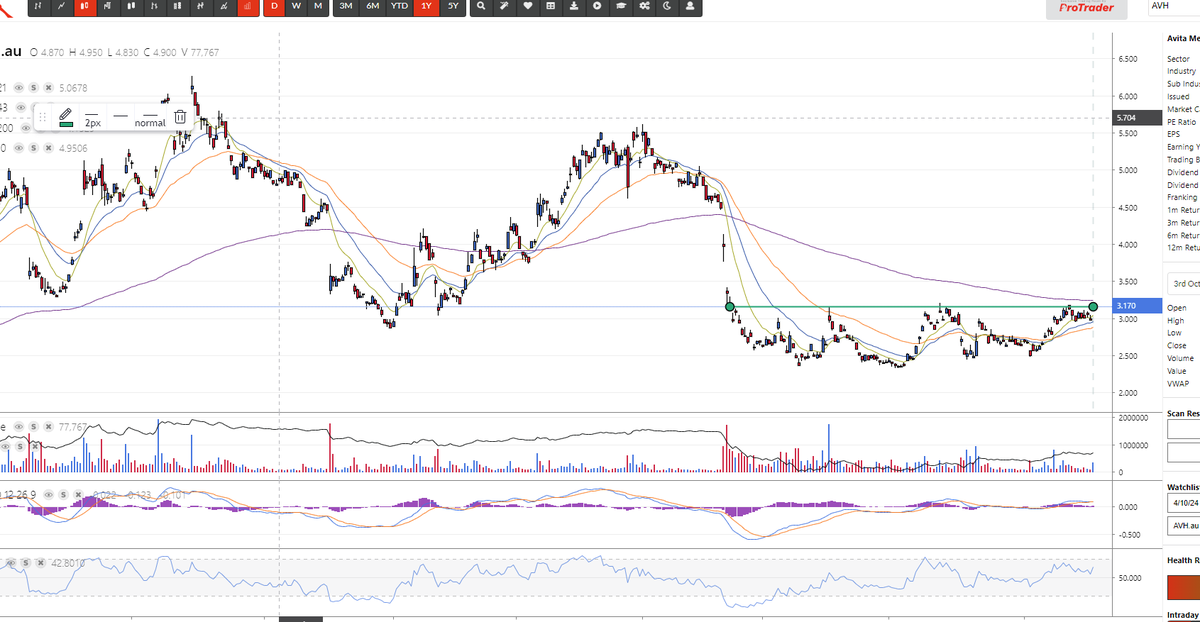Select the ninth chart style icon
This screenshot has height=622, width=1200.
click(x=223, y=6)
